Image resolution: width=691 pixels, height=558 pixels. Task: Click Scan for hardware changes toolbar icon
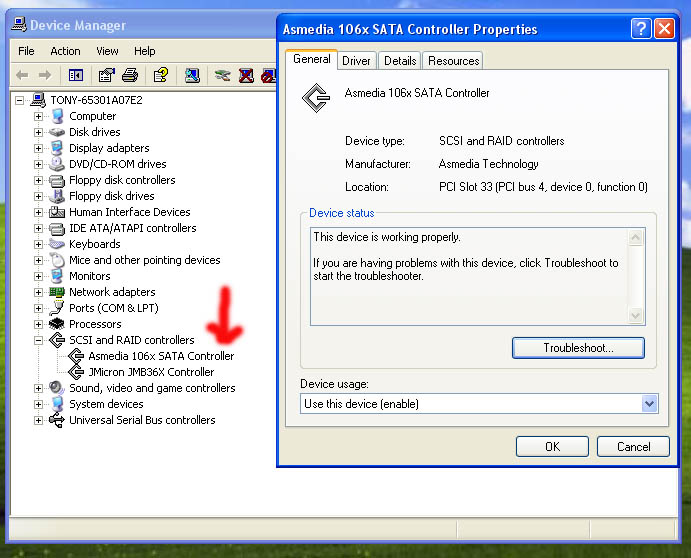(192, 75)
